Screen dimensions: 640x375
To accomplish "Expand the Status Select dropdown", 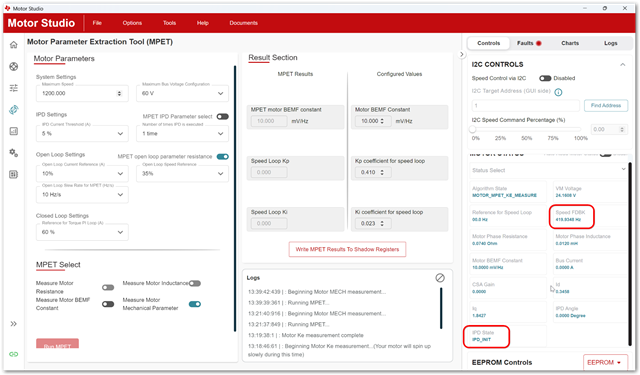I will coord(548,170).
